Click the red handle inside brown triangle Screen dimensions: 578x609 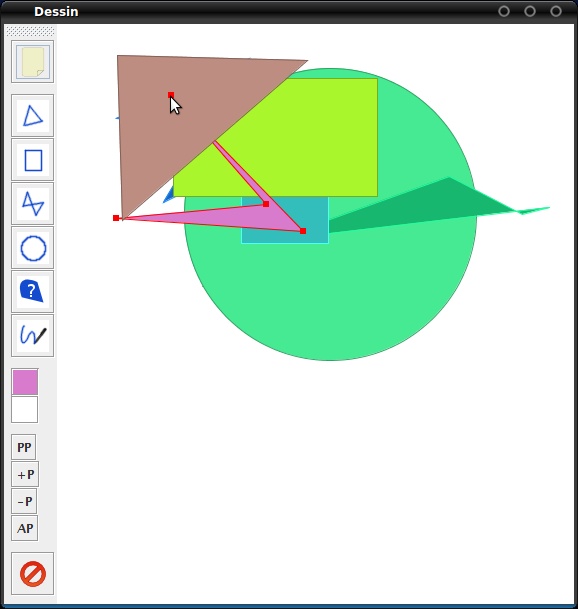tap(171, 95)
